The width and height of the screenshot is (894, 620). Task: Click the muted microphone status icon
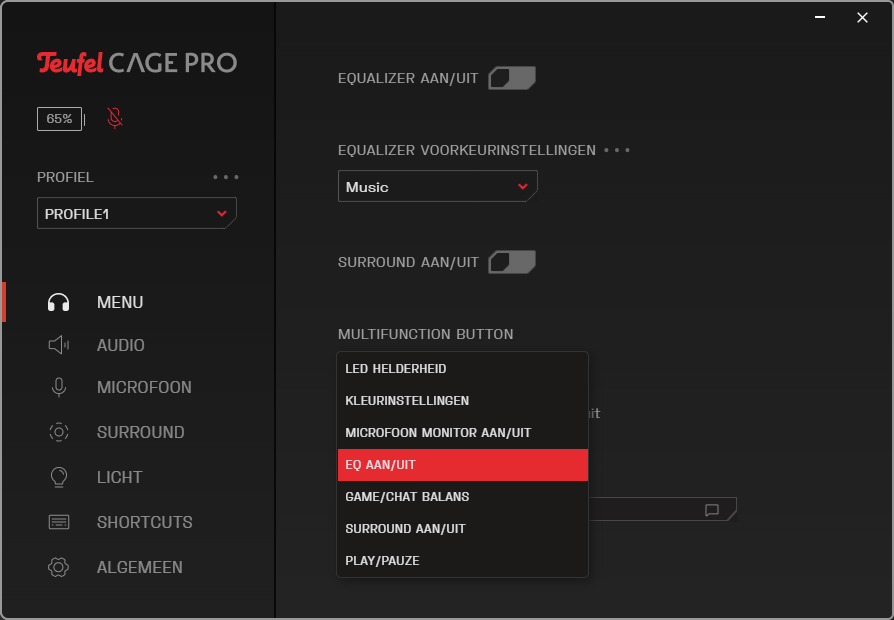[115, 118]
